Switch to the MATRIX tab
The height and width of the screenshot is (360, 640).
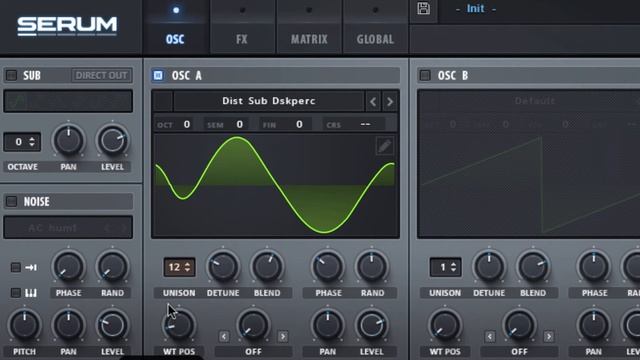309,39
